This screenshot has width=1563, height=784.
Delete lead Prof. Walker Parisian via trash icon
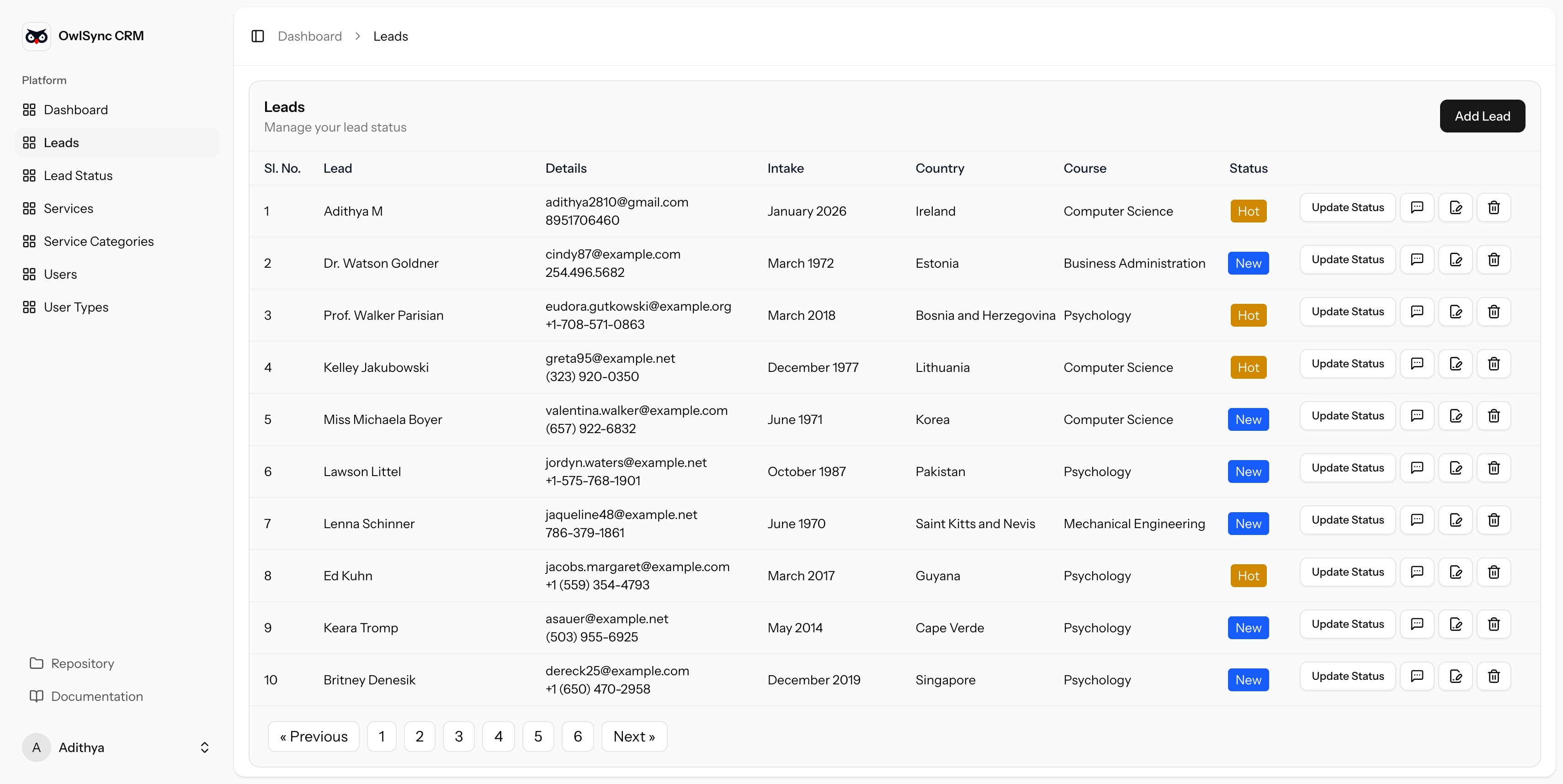tap(1494, 312)
